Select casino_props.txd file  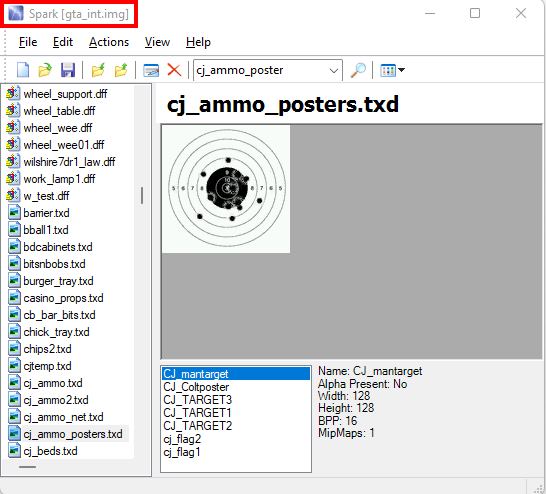[x=63, y=298]
